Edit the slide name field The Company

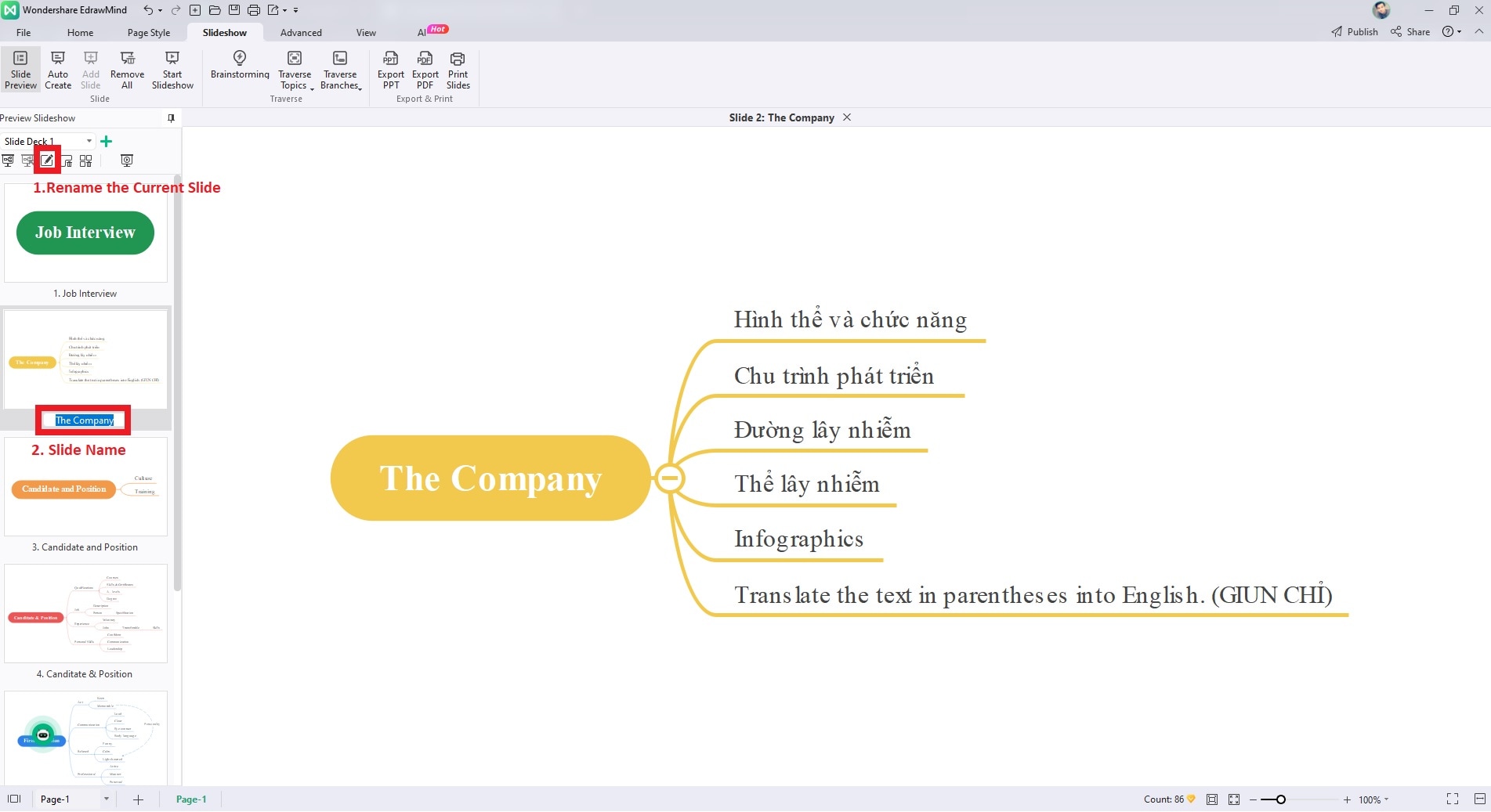pyautogui.click(x=84, y=420)
